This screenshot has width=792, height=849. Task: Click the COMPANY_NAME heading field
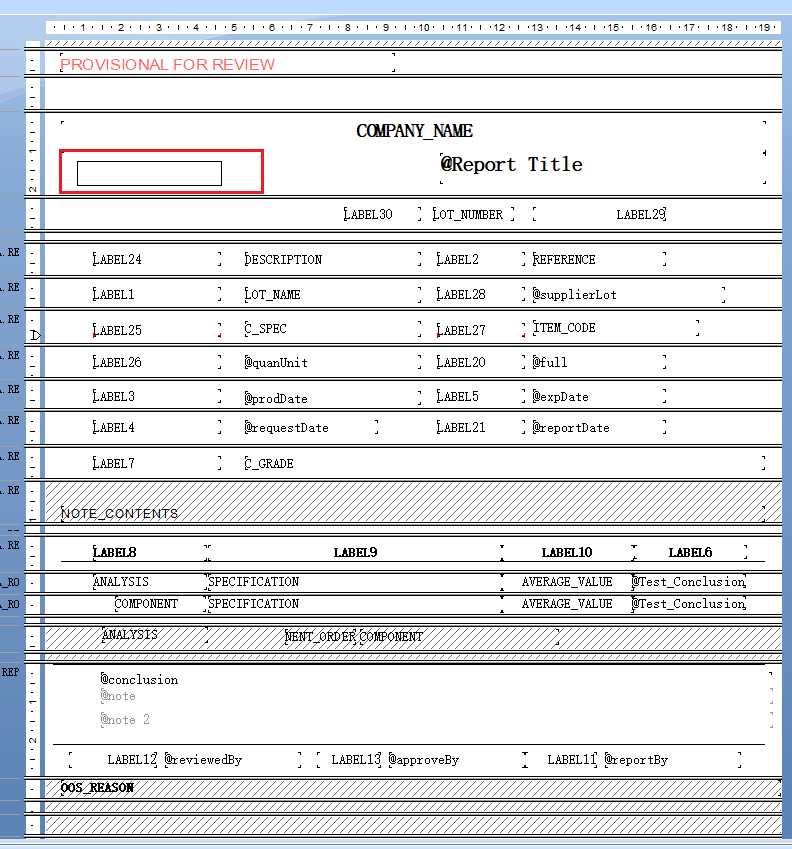click(414, 130)
